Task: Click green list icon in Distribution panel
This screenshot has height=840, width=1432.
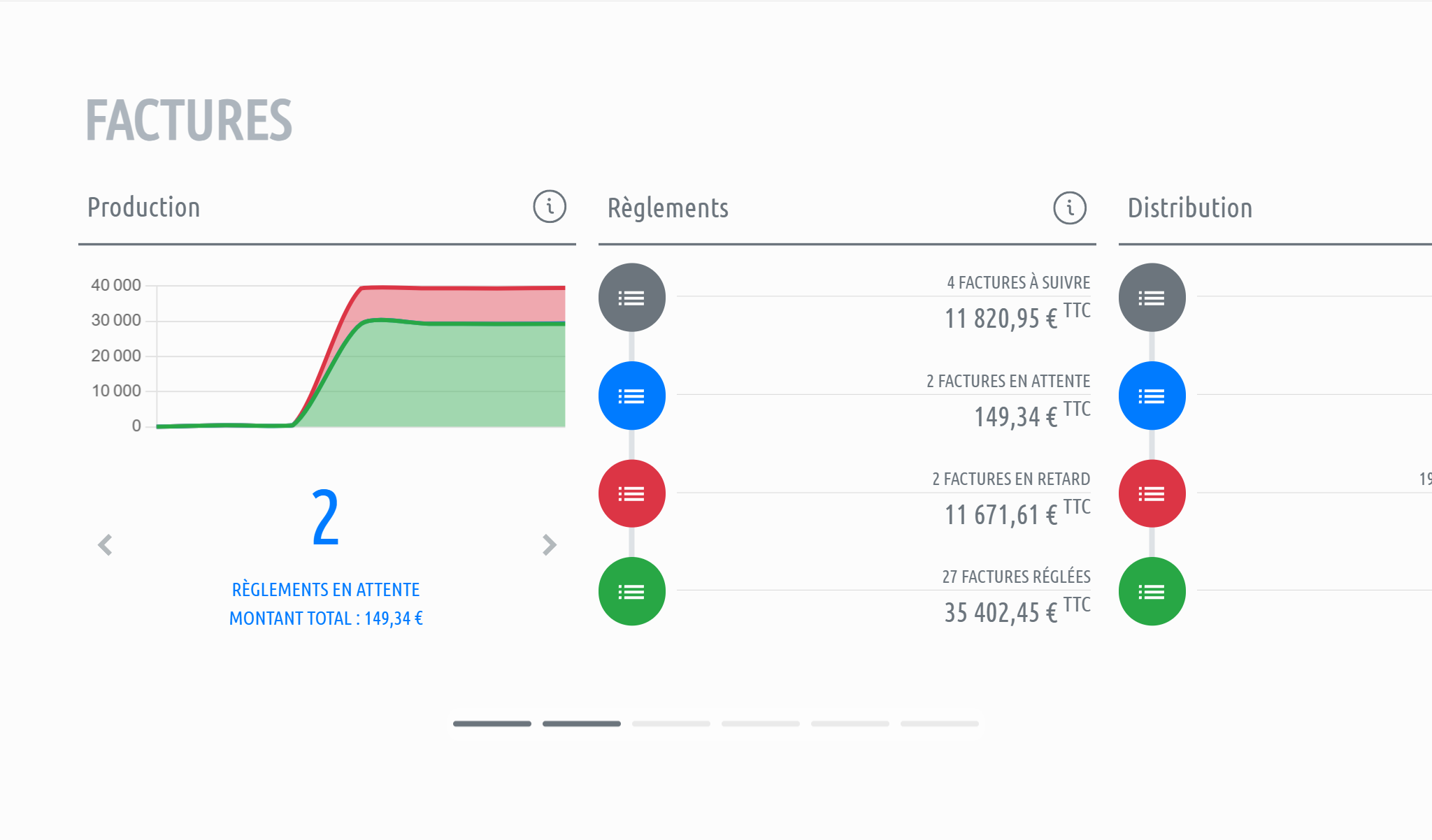Action: click(x=1152, y=592)
